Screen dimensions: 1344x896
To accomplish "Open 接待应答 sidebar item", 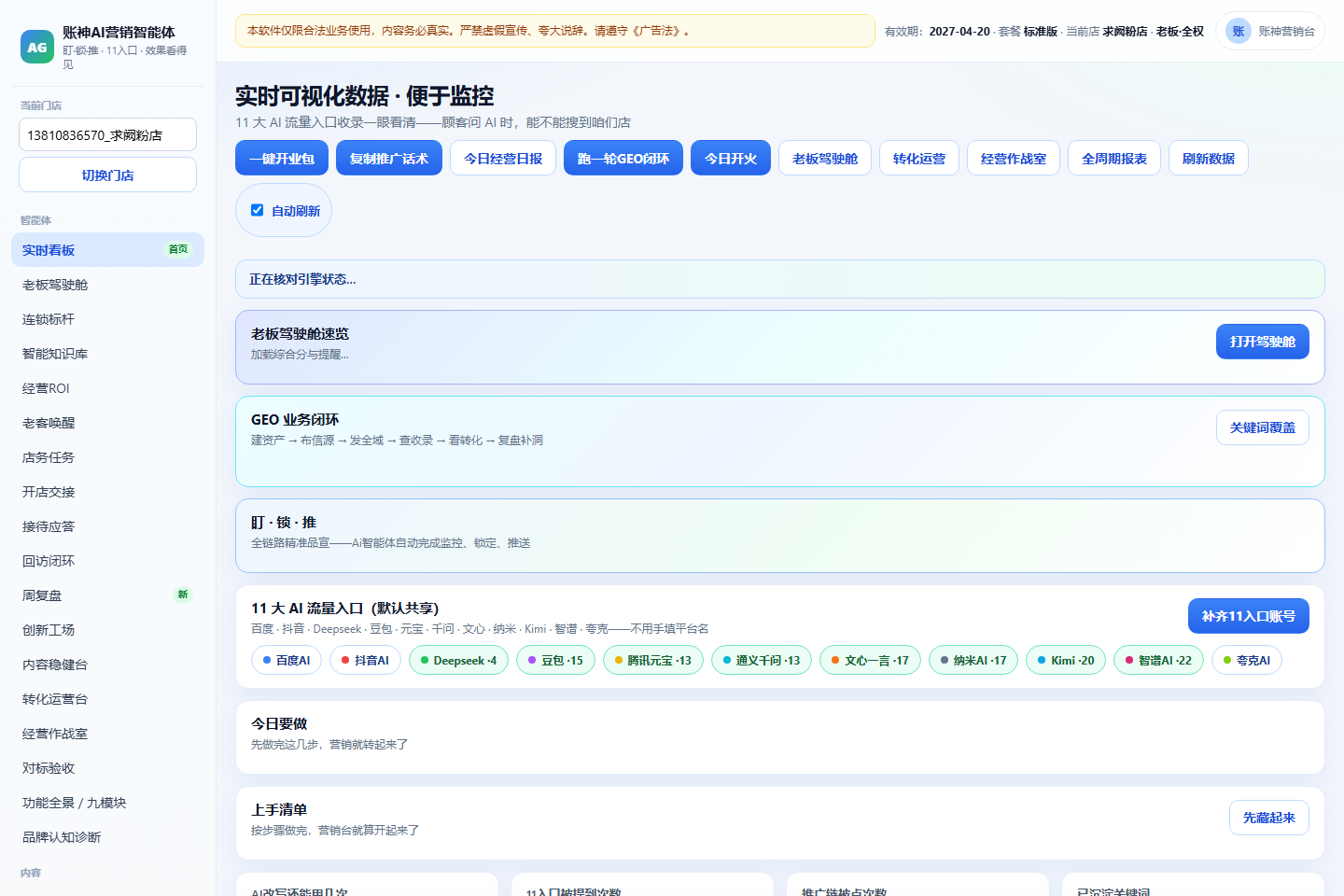I will tap(107, 526).
